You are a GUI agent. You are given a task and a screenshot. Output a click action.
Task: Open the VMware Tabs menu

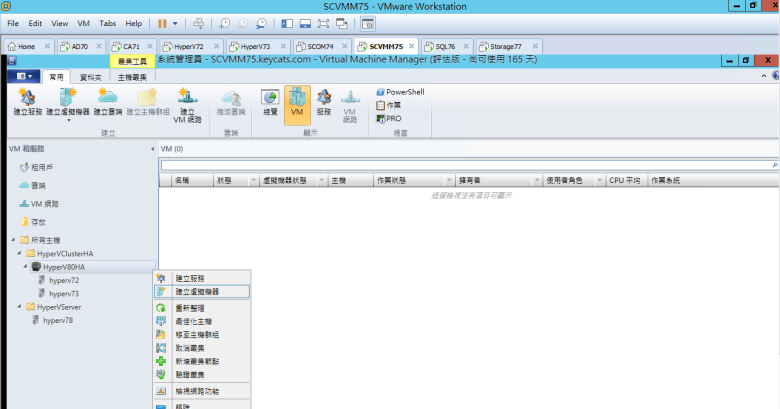point(107,22)
